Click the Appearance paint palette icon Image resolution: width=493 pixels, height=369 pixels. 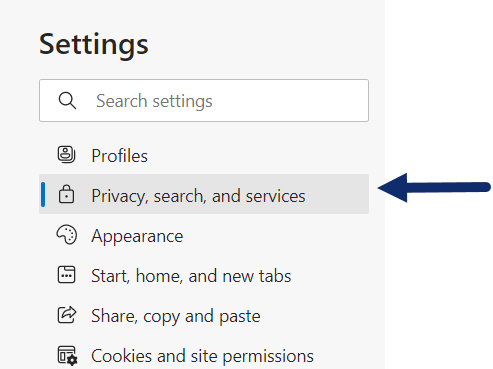point(67,234)
